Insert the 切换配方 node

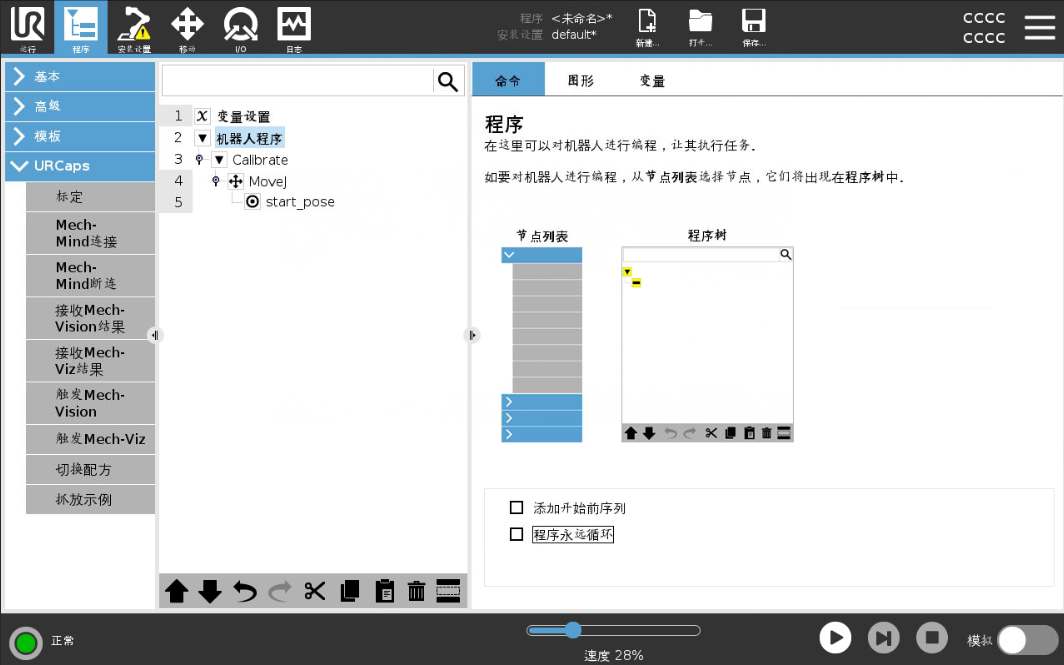click(90, 470)
